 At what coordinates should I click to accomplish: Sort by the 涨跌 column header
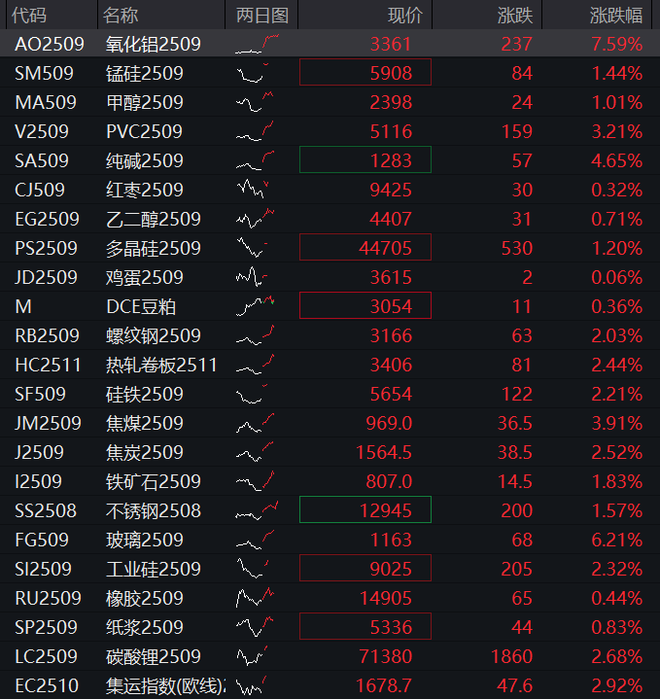(x=515, y=15)
